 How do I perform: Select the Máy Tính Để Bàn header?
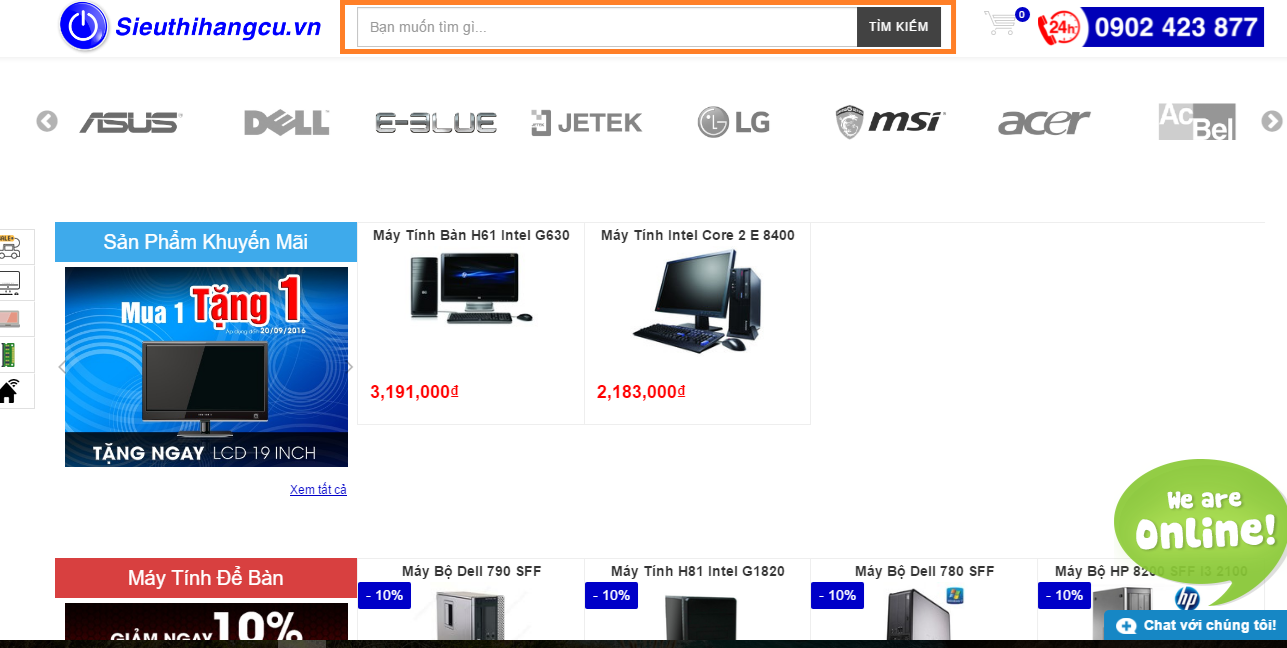(x=206, y=578)
